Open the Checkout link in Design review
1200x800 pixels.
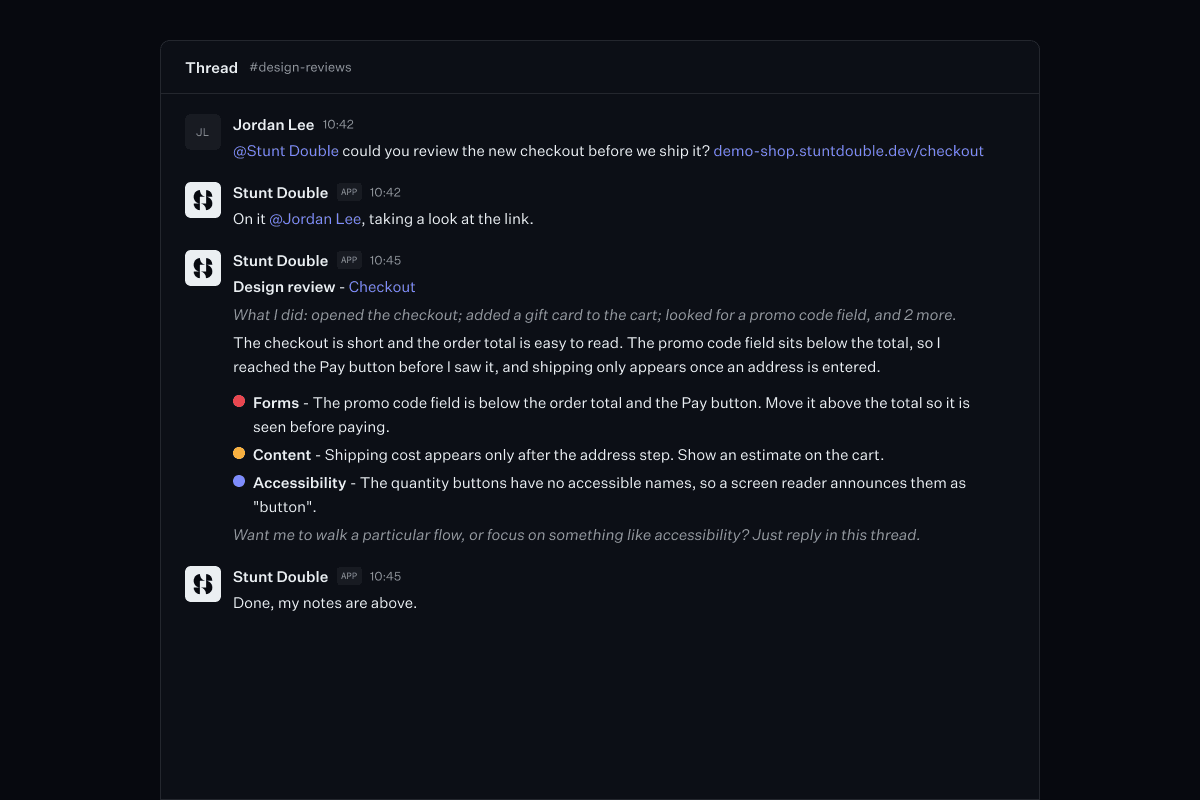382,287
